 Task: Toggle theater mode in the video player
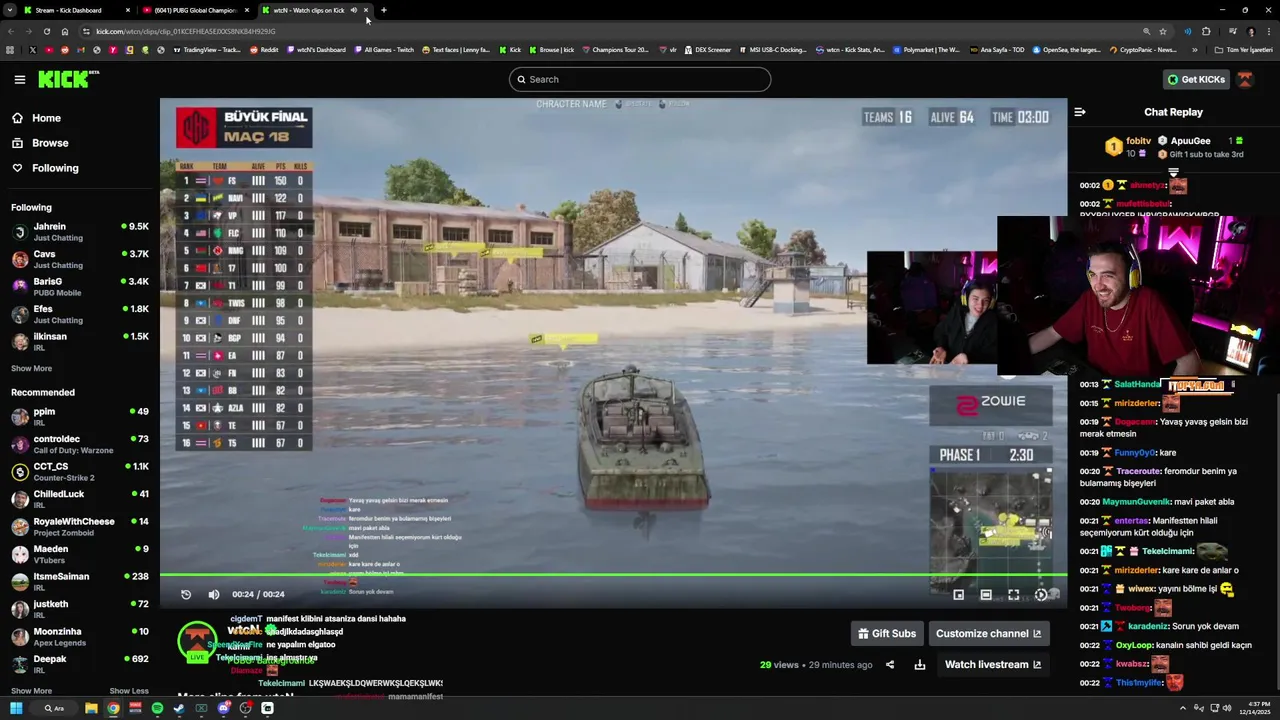click(986, 594)
